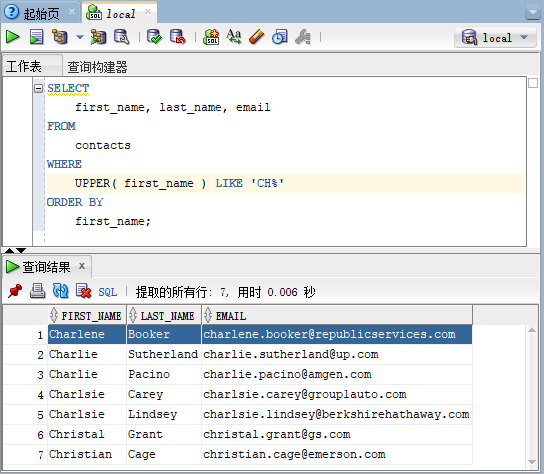The width and height of the screenshot is (544, 474).
Task: Click the Run Script icon
Action: pyautogui.click(x=36, y=37)
